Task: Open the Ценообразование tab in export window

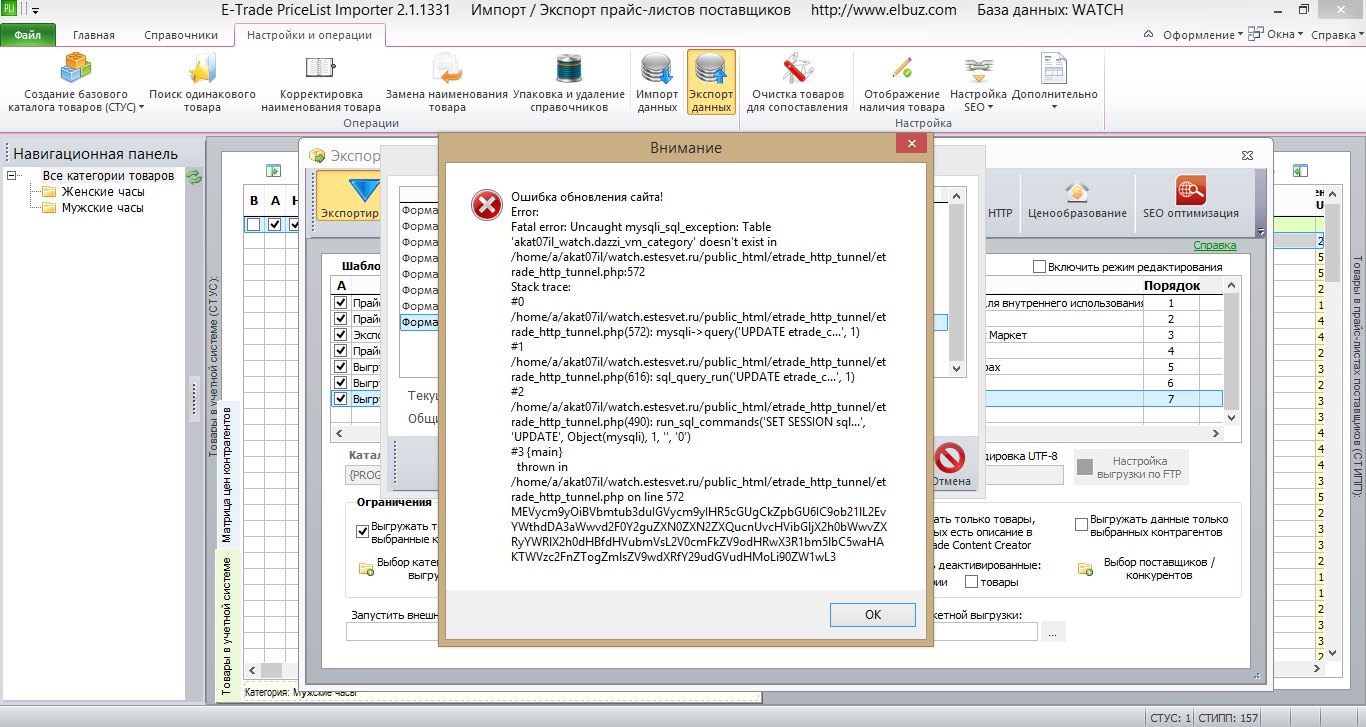Action: (1076, 200)
